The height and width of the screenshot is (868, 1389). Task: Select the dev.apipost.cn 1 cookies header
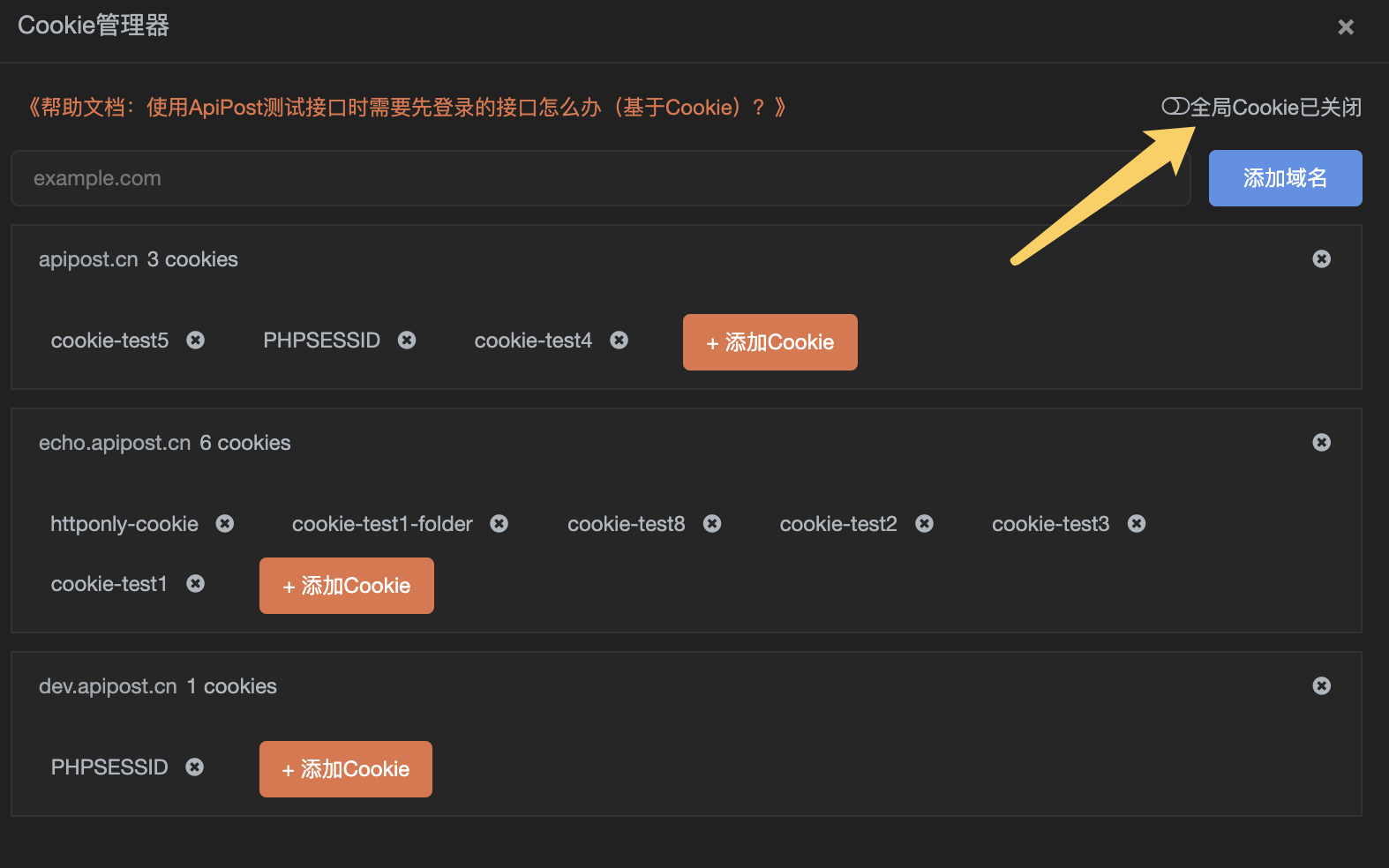158,686
